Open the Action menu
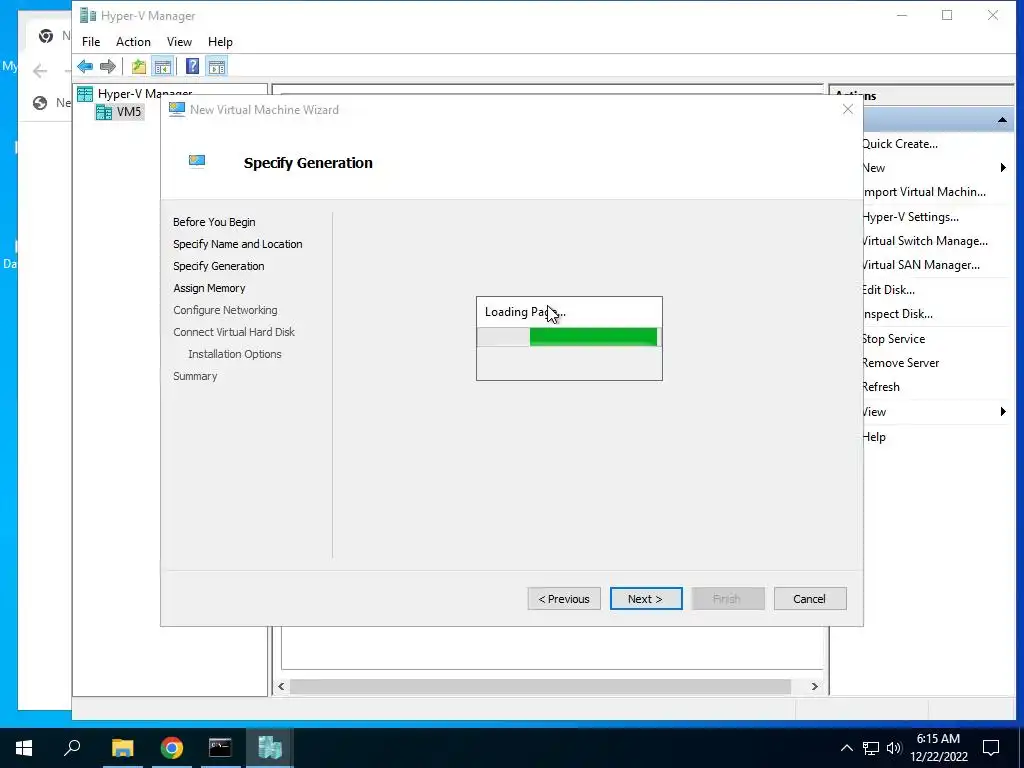The image size is (1024, 768). pos(133,42)
